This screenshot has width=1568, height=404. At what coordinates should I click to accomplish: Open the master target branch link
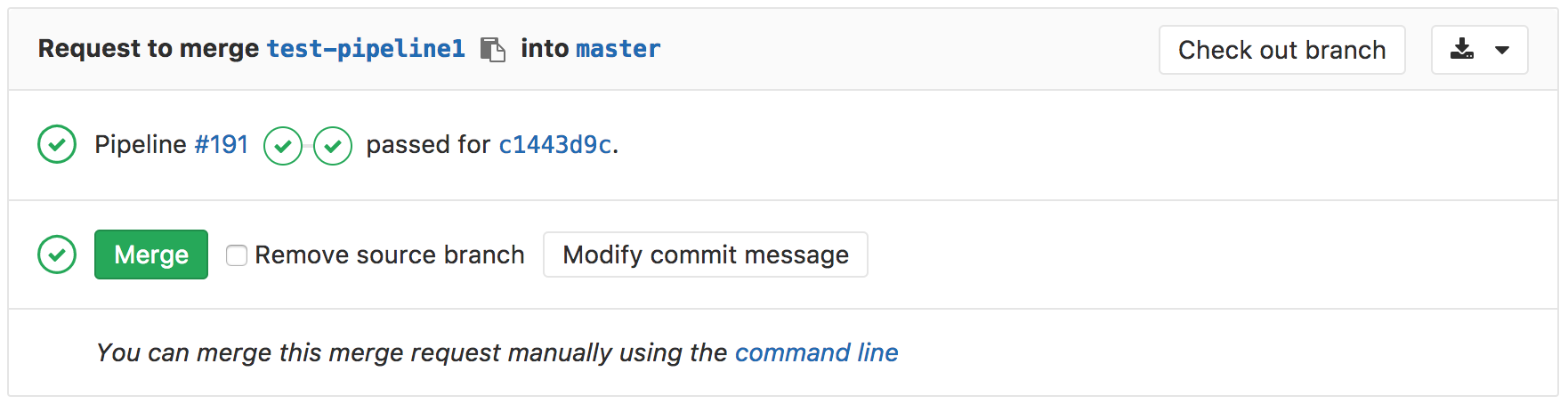pos(618,49)
